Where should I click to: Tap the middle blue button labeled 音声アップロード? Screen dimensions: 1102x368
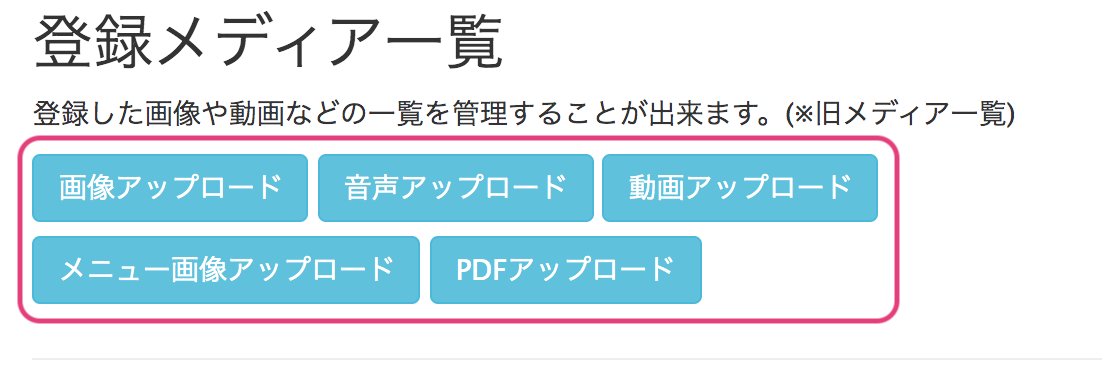[455, 188]
